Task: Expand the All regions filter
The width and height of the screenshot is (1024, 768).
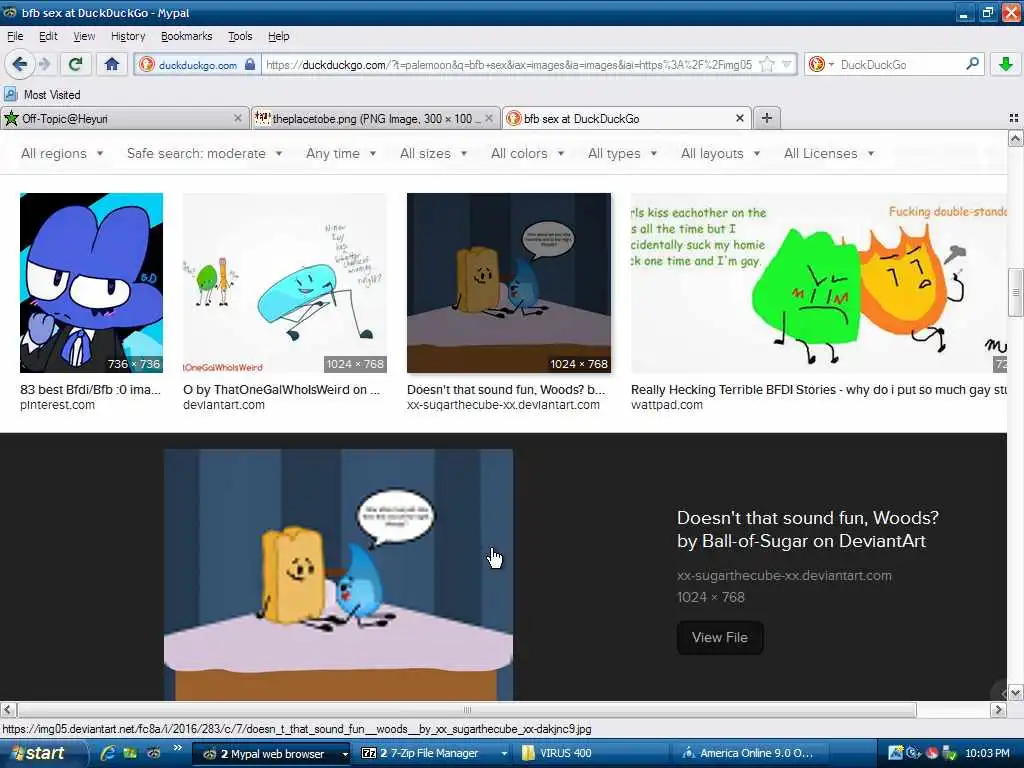Action: click(x=62, y=153)
